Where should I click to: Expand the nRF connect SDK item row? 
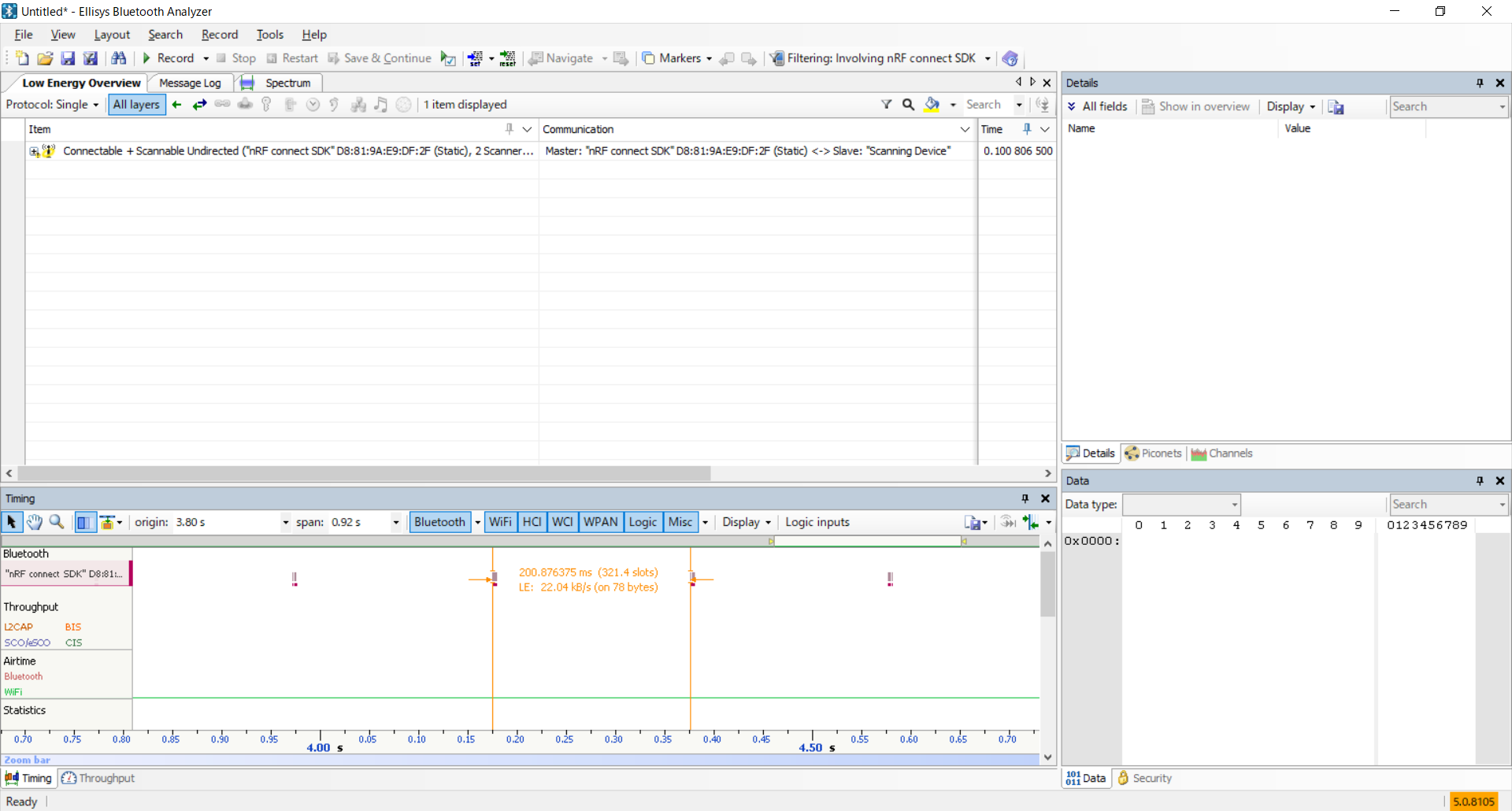34,151
